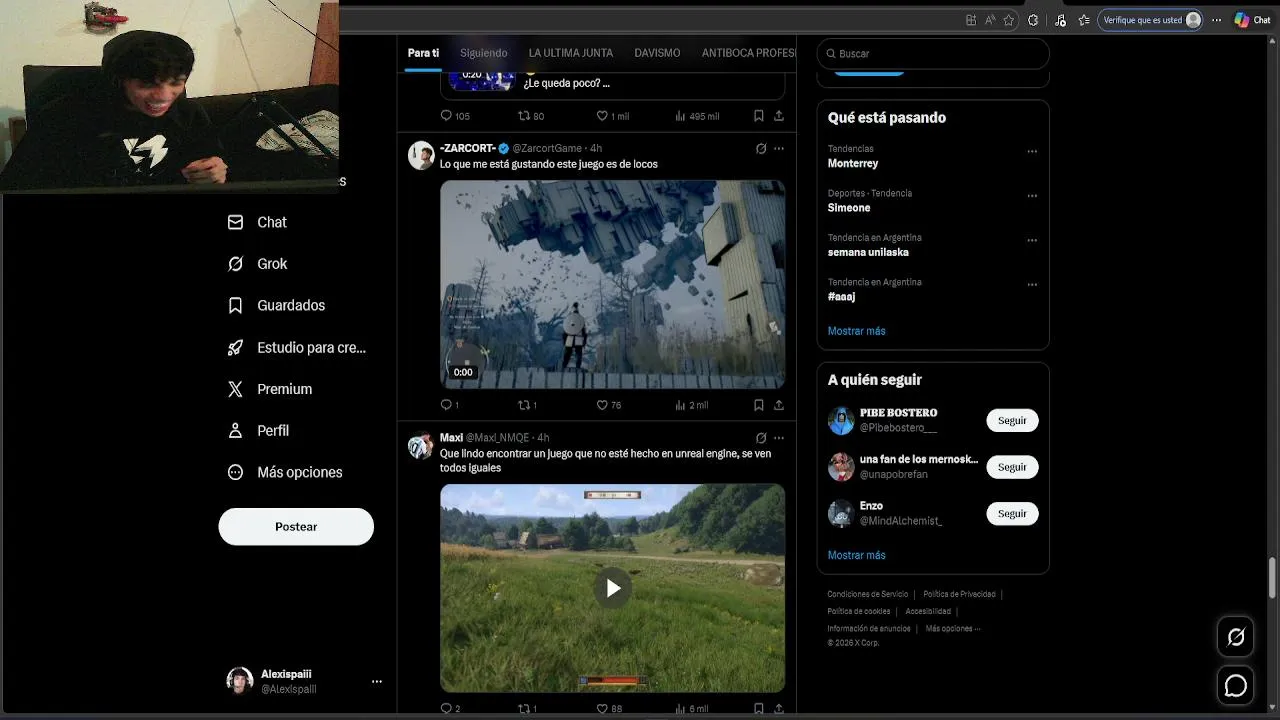Ask Grok about the ZARCORT post

[x=761, y=148]
